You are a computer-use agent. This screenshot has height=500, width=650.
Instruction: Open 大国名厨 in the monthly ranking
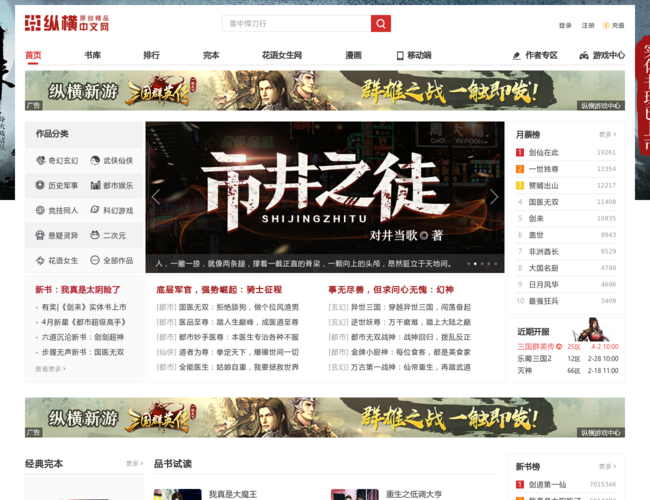click(x=543, y=268)
